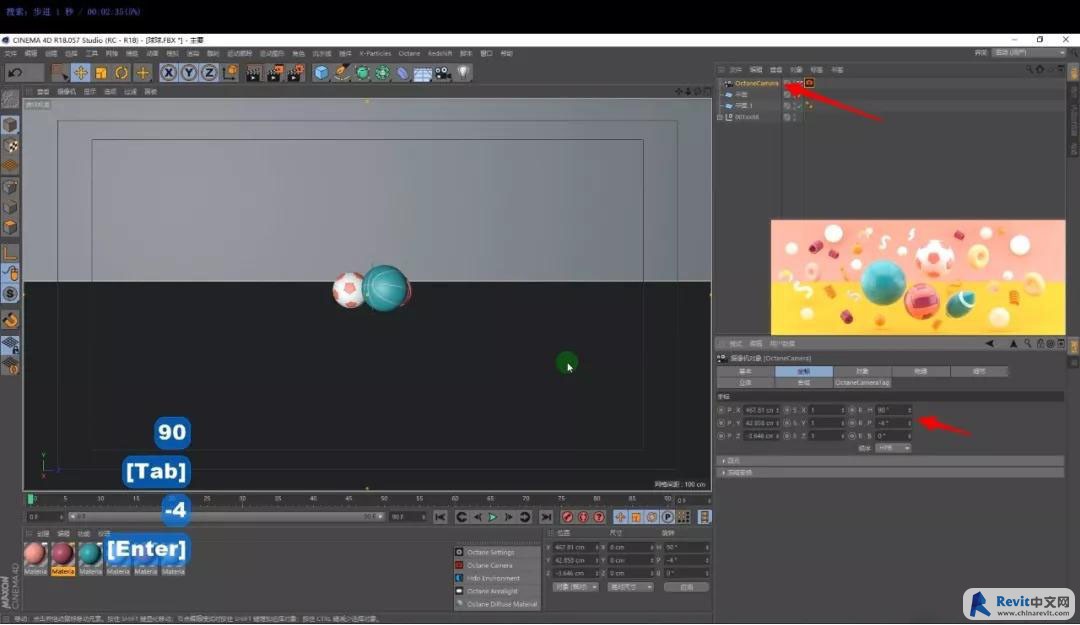Viewport: 1080px width, 625px height.
Task: Open the Redshift menu
Action: [x=440, y=53]
